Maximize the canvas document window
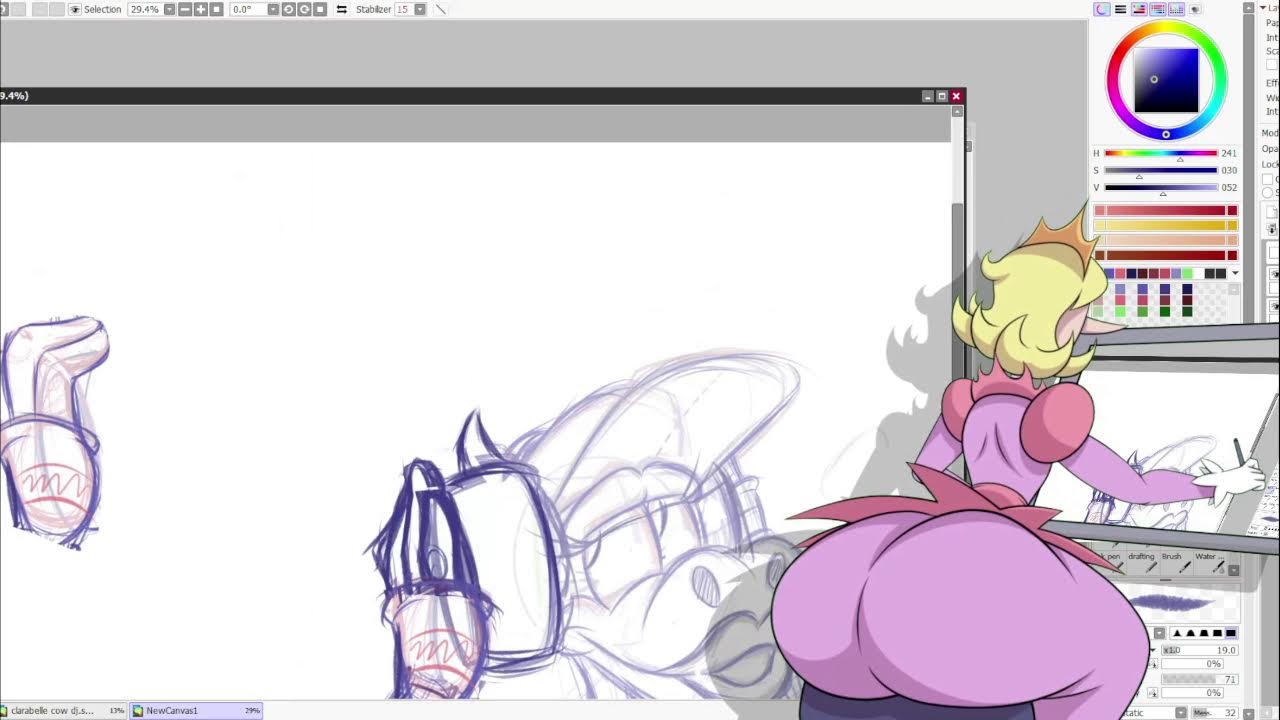Viewport: 1280px width, 720px height. pyautogui.click(x=942, y=96)
